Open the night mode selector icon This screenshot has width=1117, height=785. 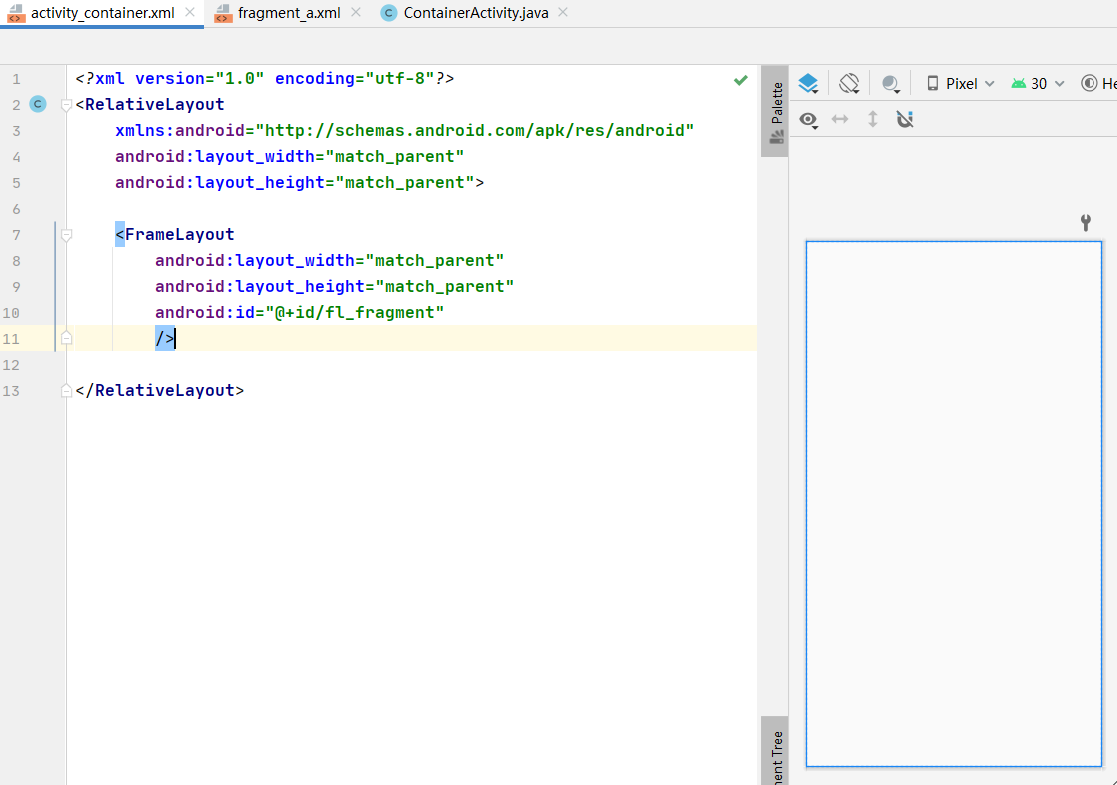pos(890,84)
